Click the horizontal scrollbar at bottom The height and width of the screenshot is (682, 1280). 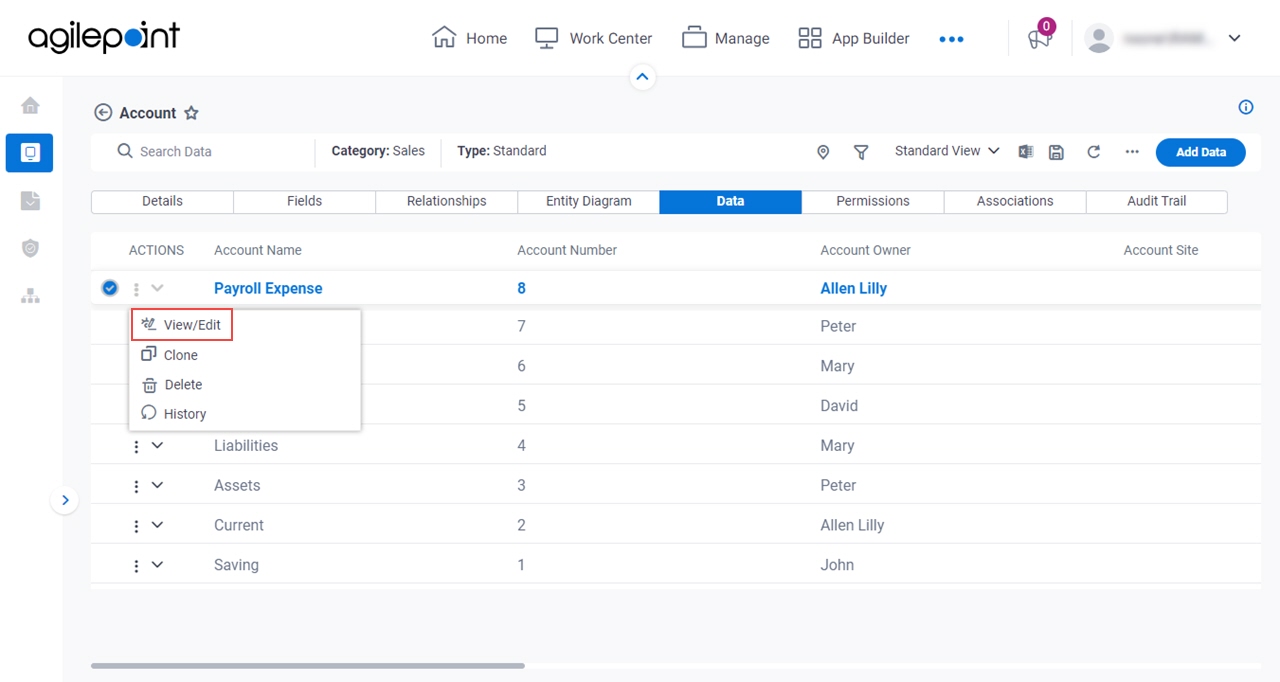click(x=308, y=665)
